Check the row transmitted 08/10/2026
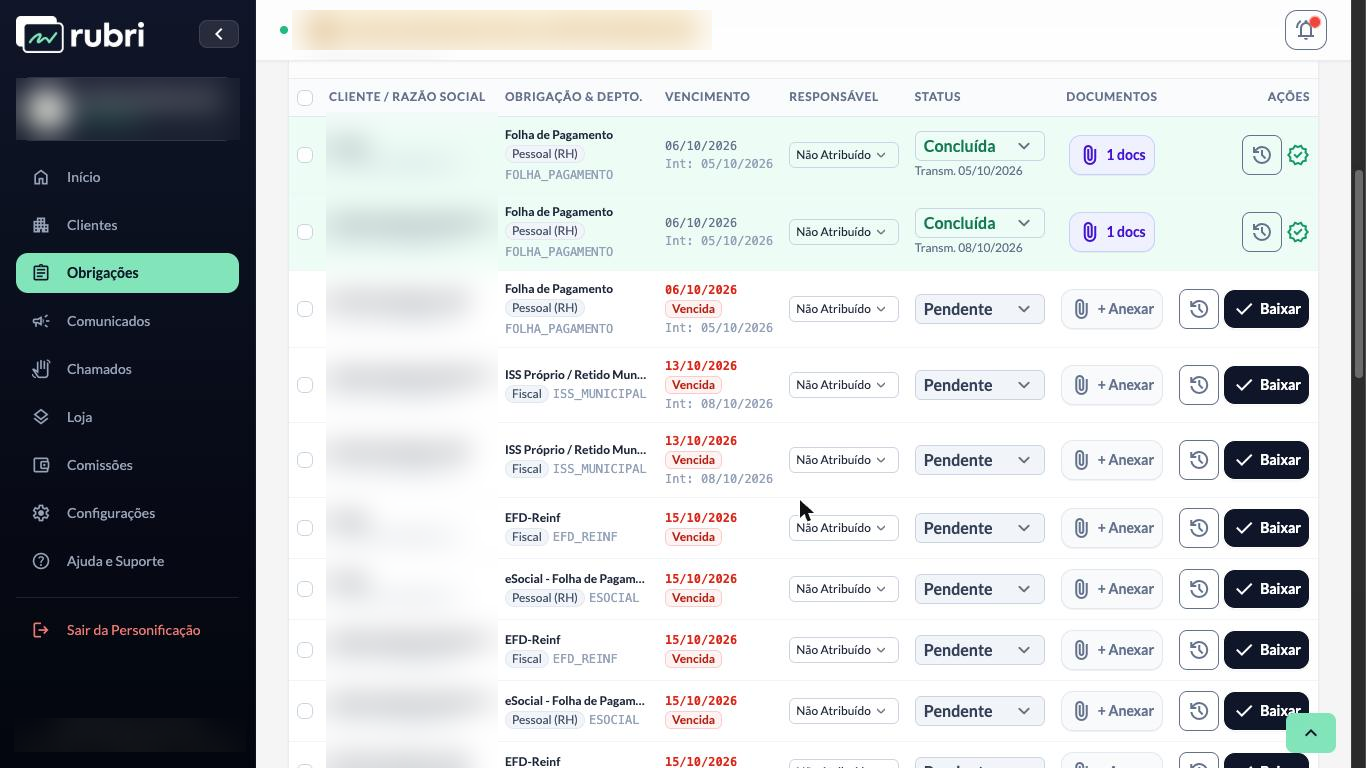 pos(305,232)
